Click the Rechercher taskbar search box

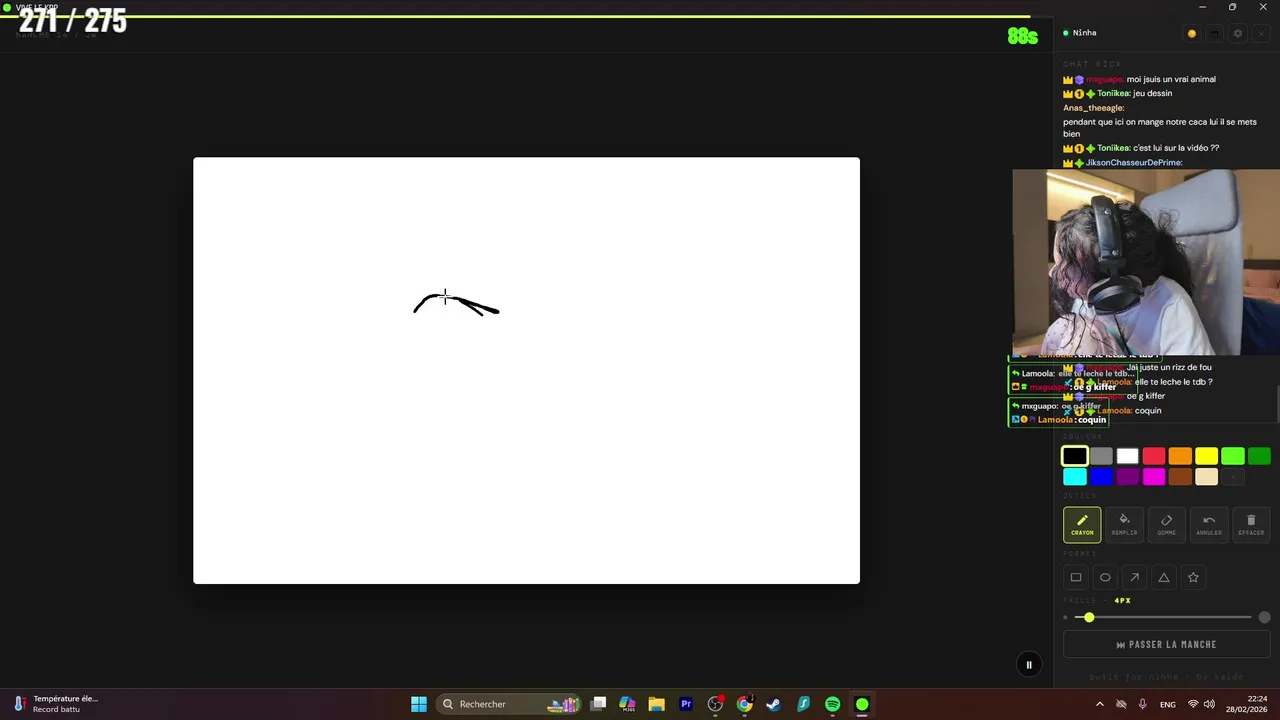[510, 704]
